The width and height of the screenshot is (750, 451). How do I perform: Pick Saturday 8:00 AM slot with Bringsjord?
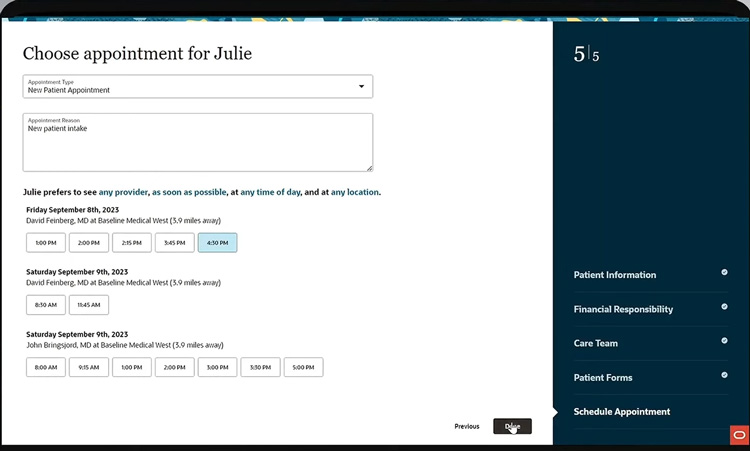coord(46,367)
